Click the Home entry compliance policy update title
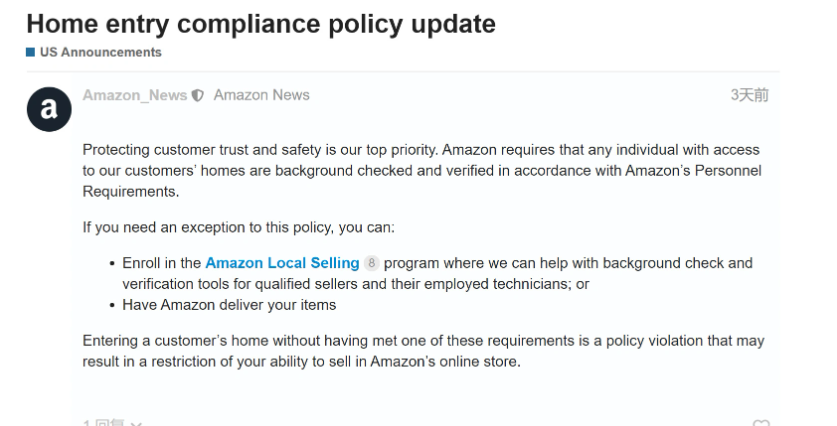Screen dimensions: 837x426 (x=261, y=24)
